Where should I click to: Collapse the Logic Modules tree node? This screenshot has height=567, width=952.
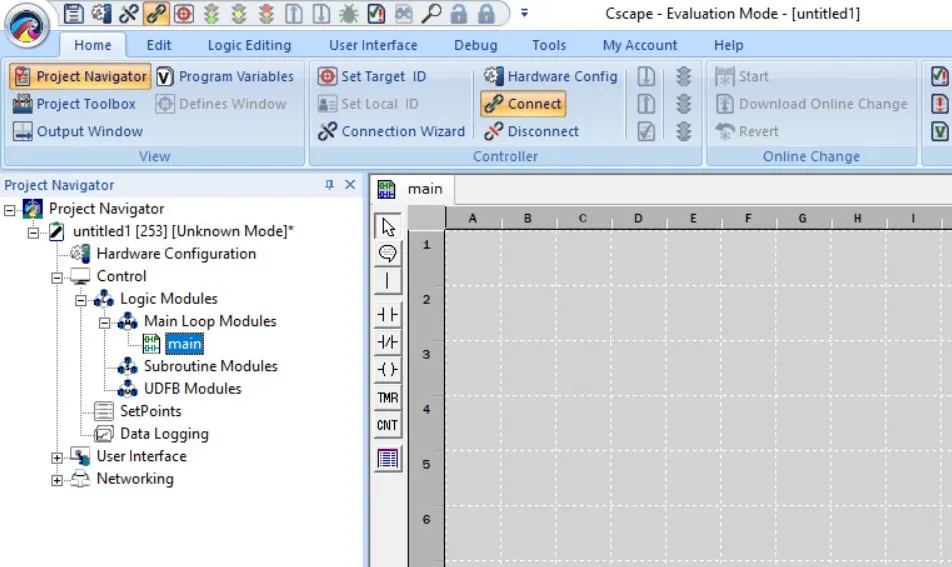click(82, 299)
